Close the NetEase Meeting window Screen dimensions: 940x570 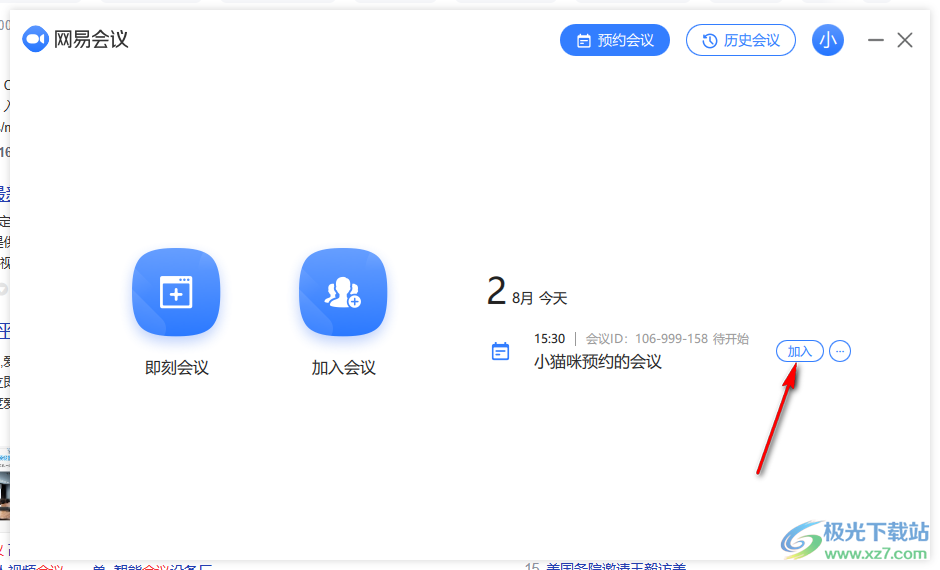(x=905, y=40)
